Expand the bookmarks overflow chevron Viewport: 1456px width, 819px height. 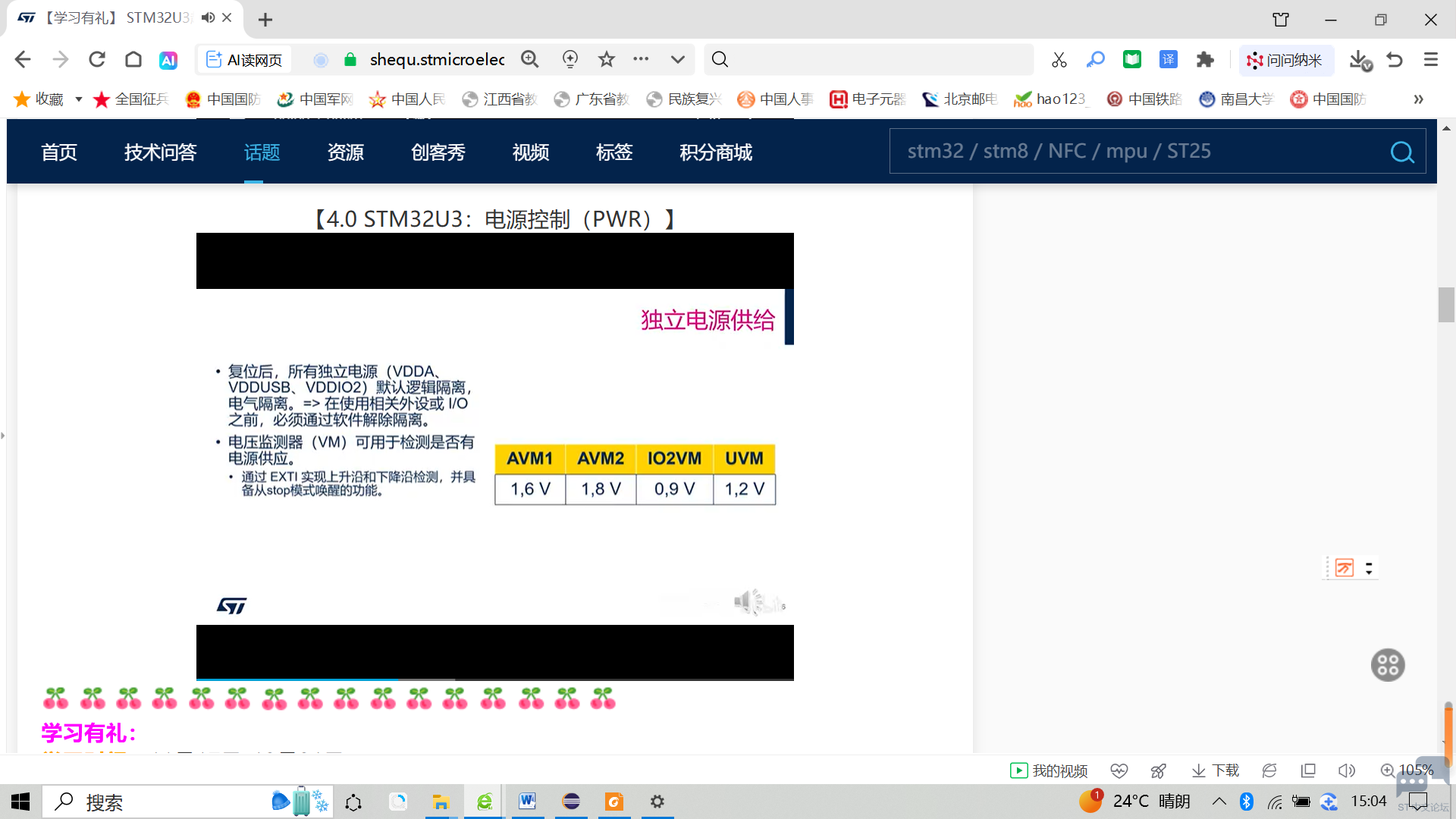click(x=1418, y=99)
